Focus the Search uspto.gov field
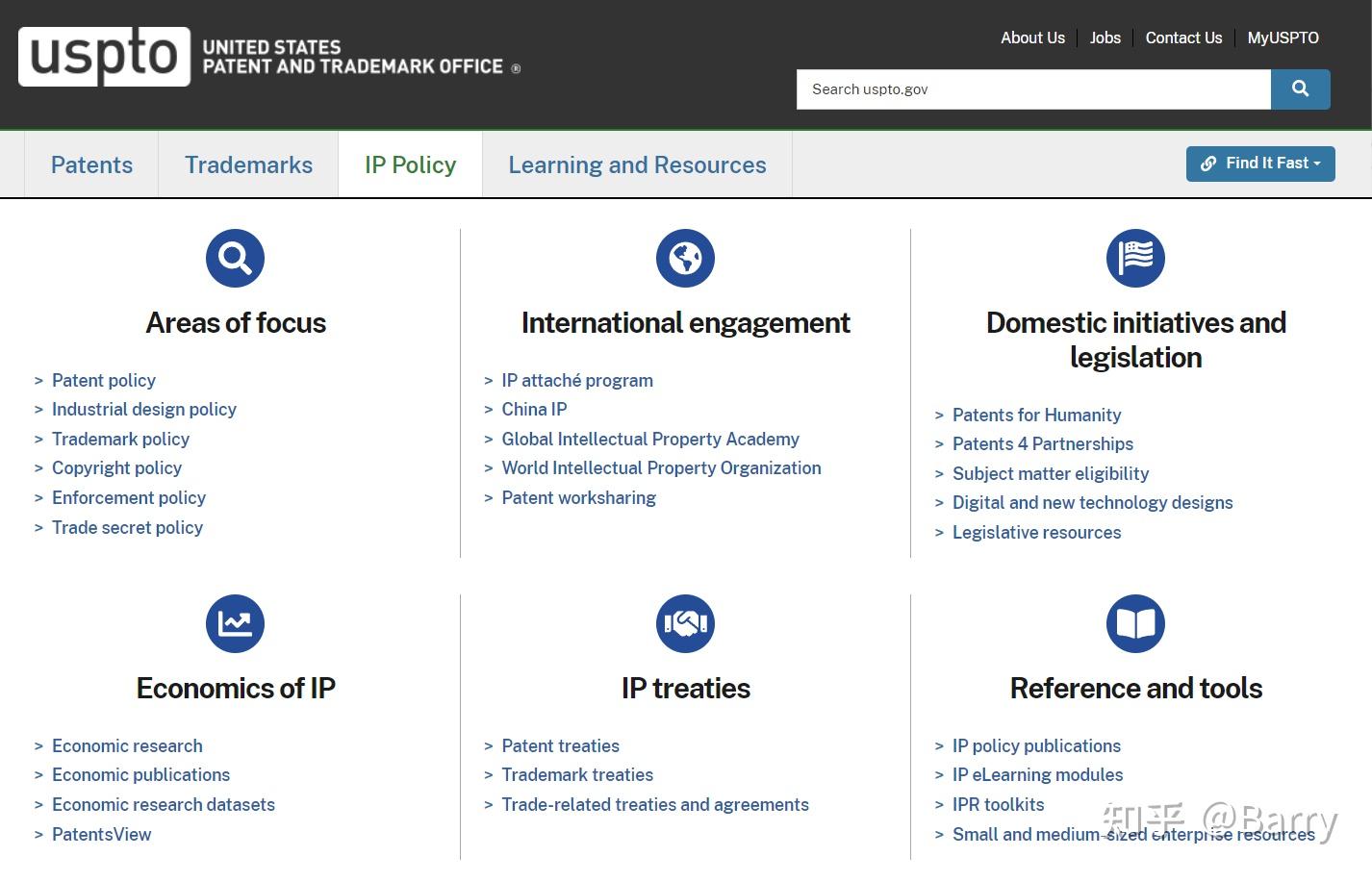The width and height of the screenshot is (1372, 882). [x=1033, y=89]
